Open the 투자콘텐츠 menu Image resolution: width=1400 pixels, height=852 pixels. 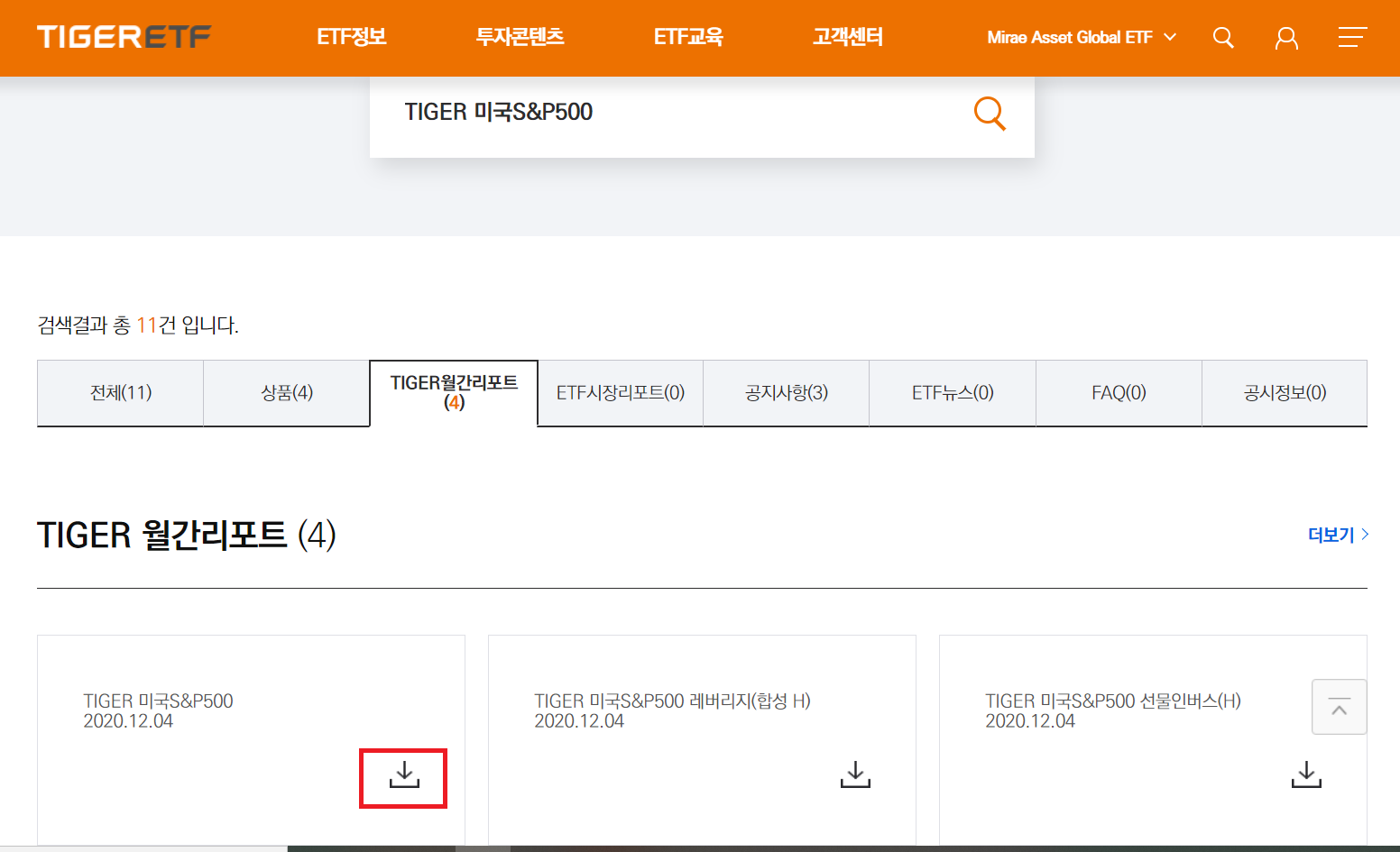520,37
